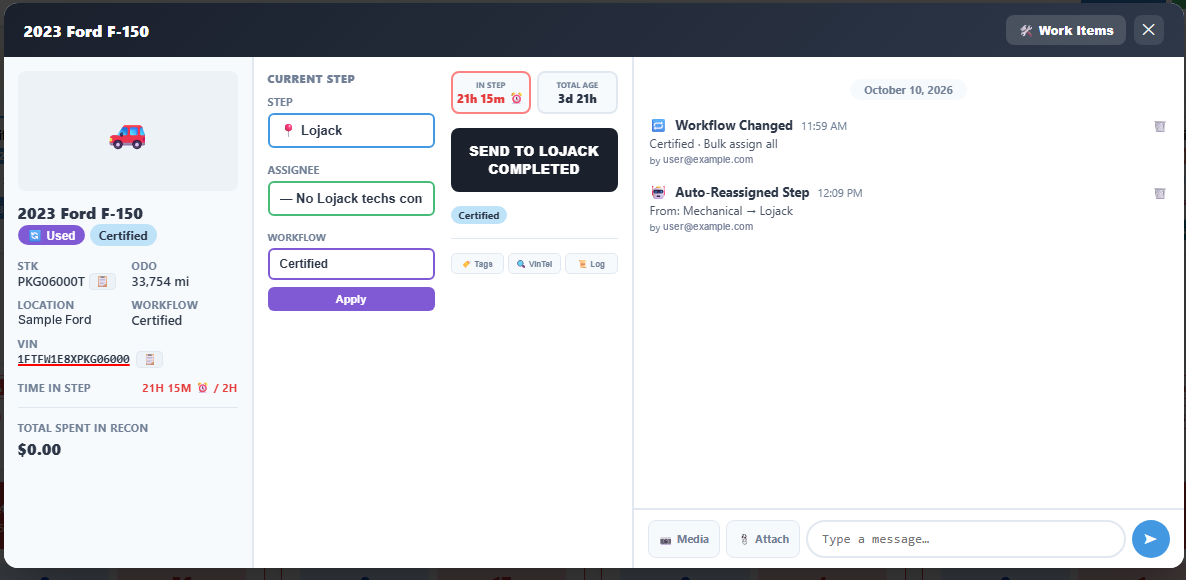Add Media to the message
The width and height of the screenshot is (1186, 580).
pos(684,539)
